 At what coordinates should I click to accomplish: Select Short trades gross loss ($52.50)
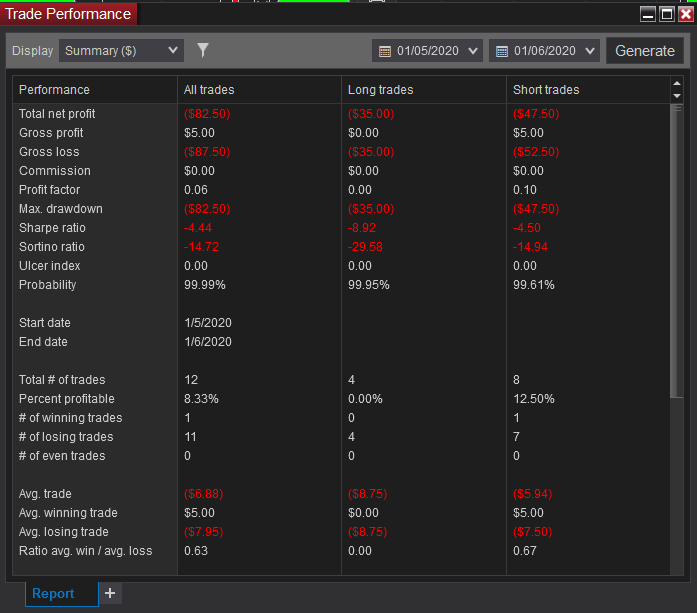coord(536,152)
